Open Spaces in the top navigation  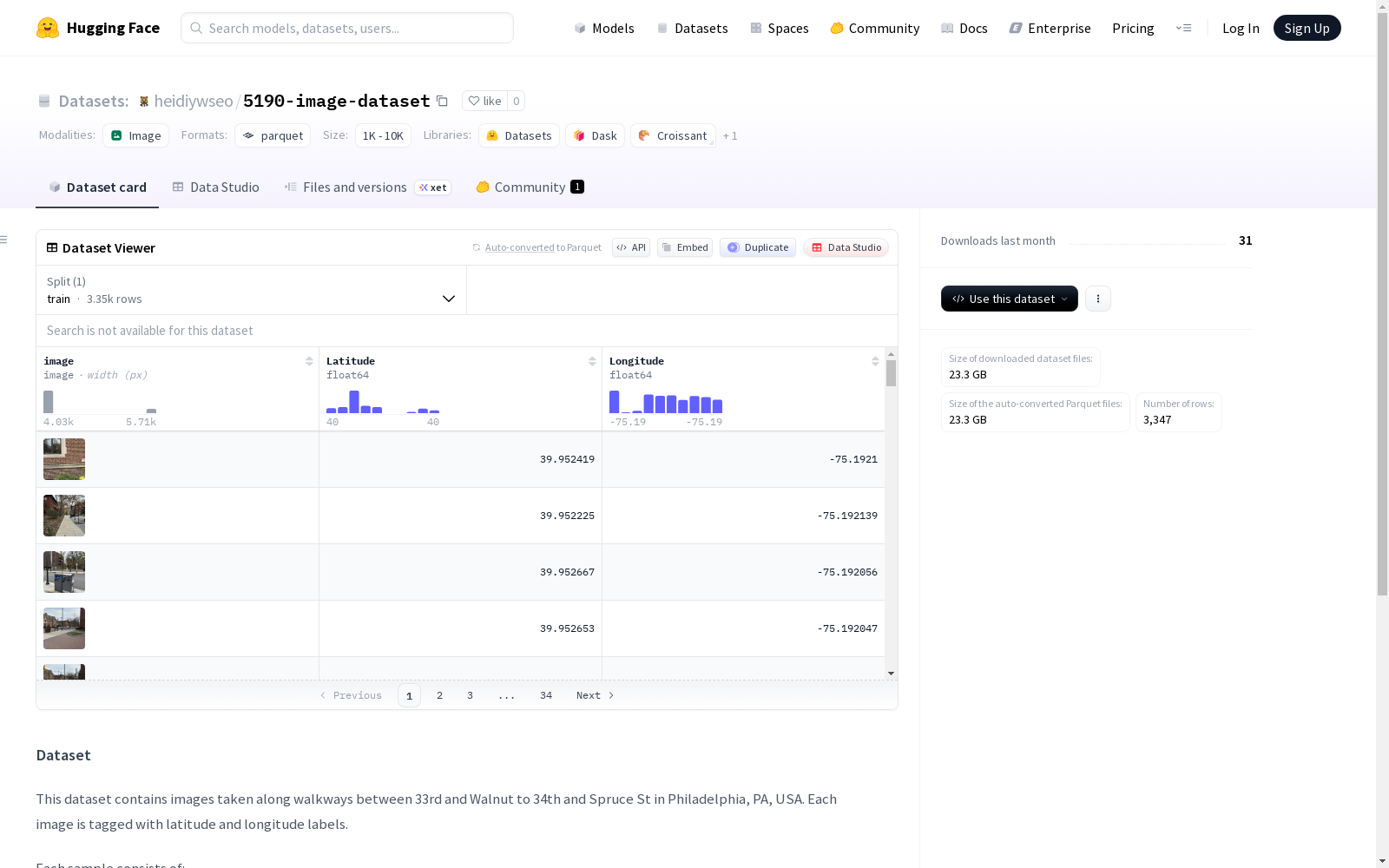[x=780, y=28]
